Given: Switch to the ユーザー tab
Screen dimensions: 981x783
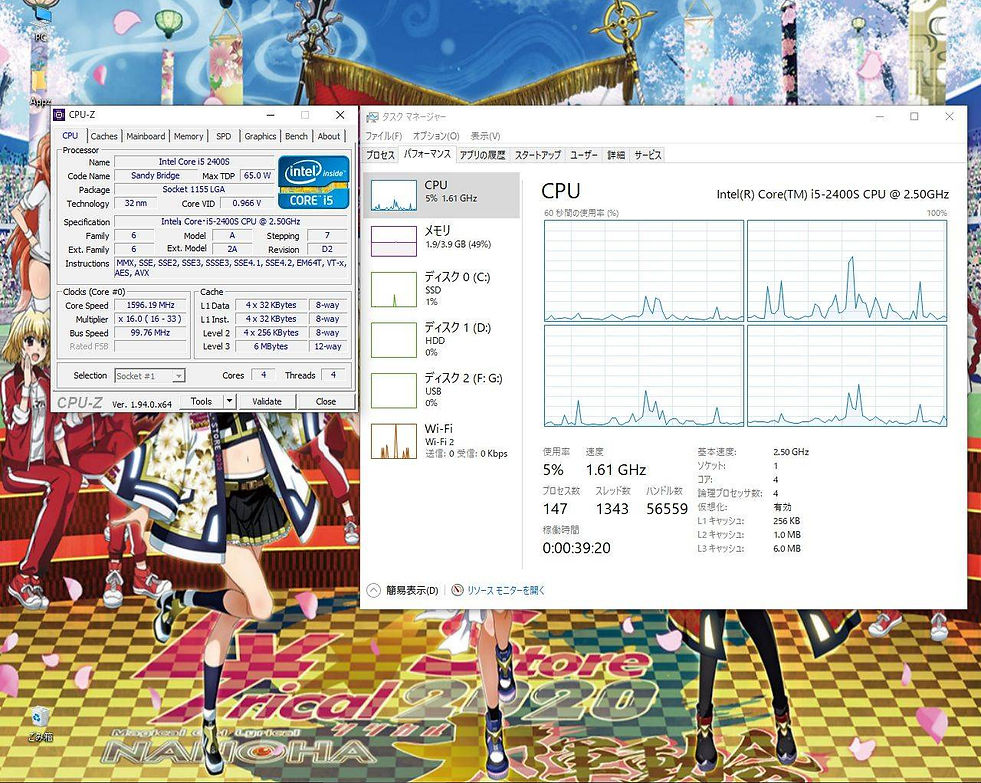Looking at the screenshot, I should pos(584,155).
